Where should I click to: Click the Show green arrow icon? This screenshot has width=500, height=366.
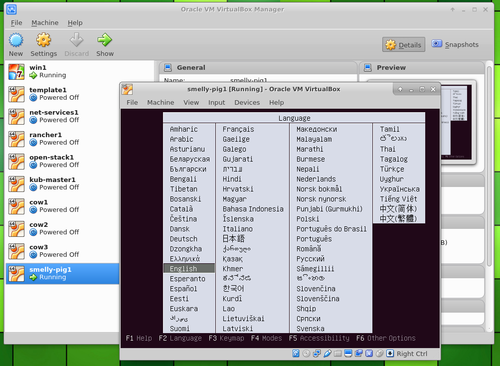pos(105,40)
